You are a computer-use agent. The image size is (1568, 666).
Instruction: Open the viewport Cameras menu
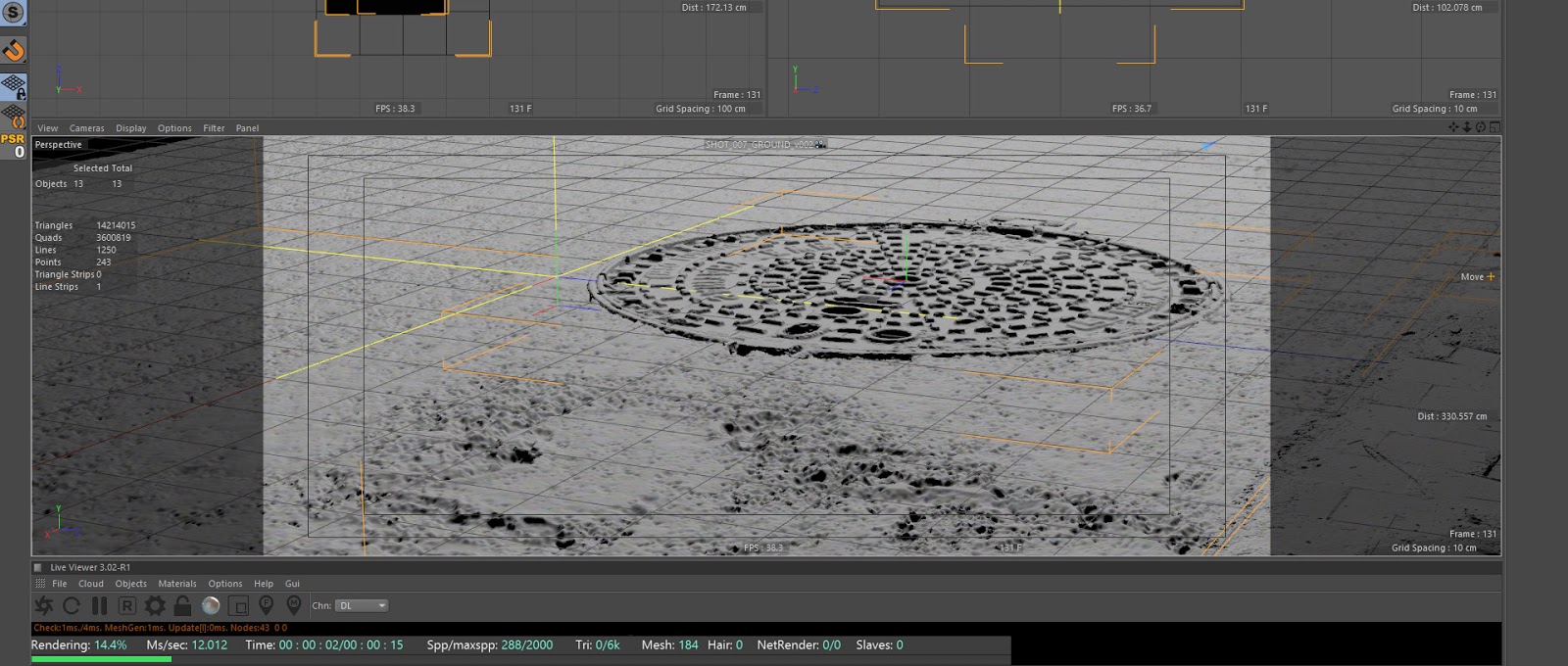(x=86, y=128)
